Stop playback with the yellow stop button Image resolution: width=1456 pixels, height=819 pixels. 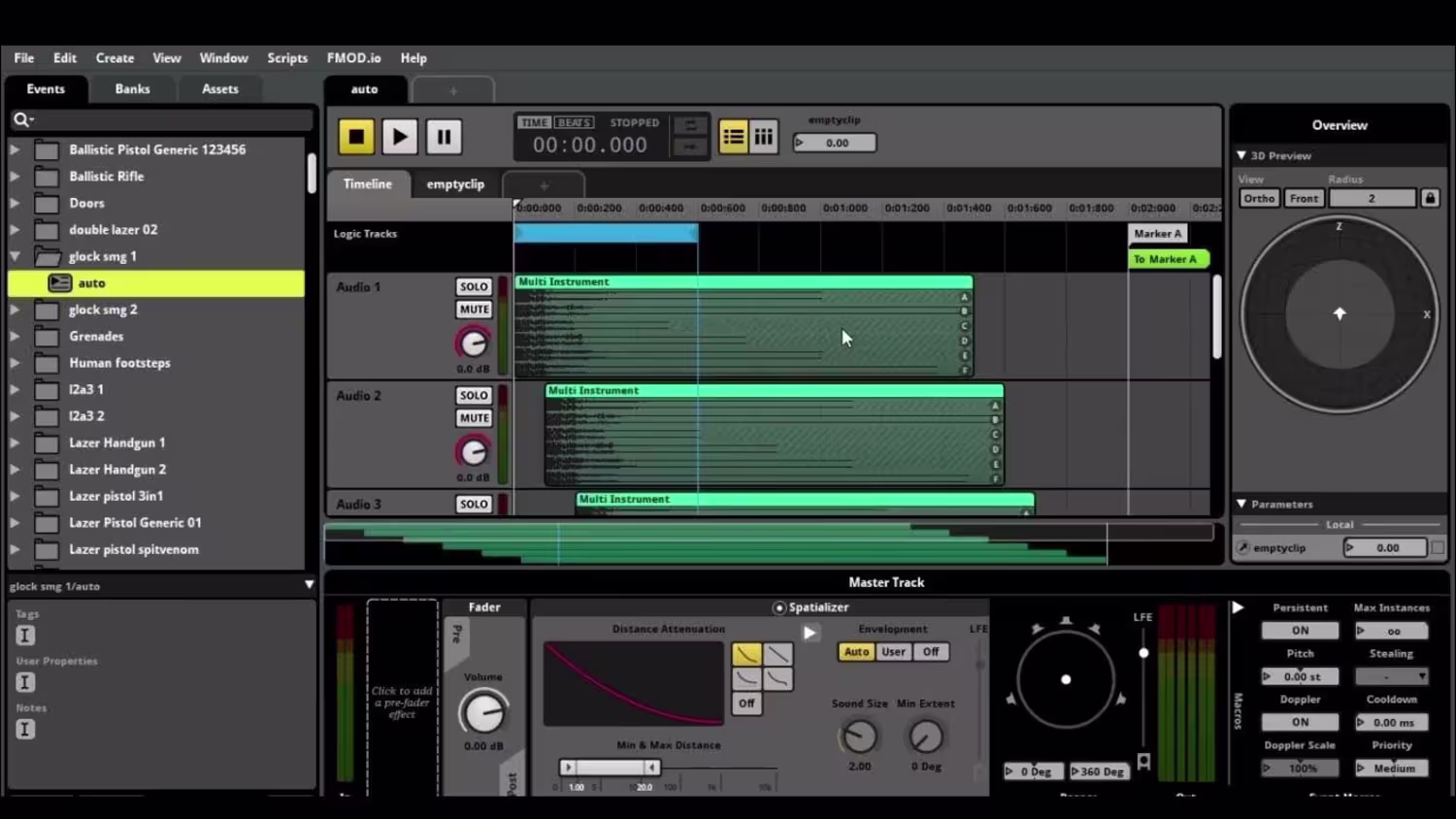(x=356, y=137)
